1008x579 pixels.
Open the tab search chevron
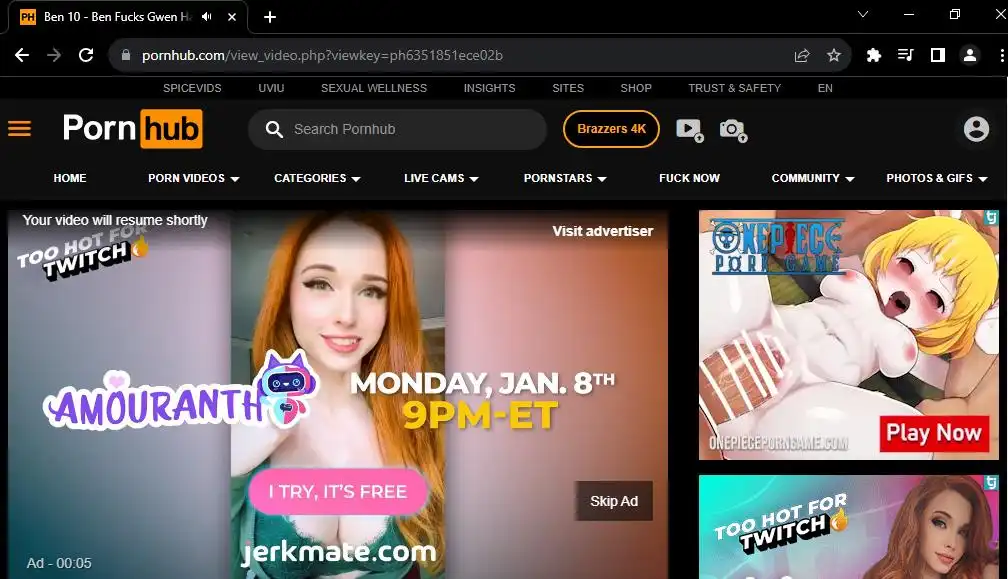coord(863,14)
